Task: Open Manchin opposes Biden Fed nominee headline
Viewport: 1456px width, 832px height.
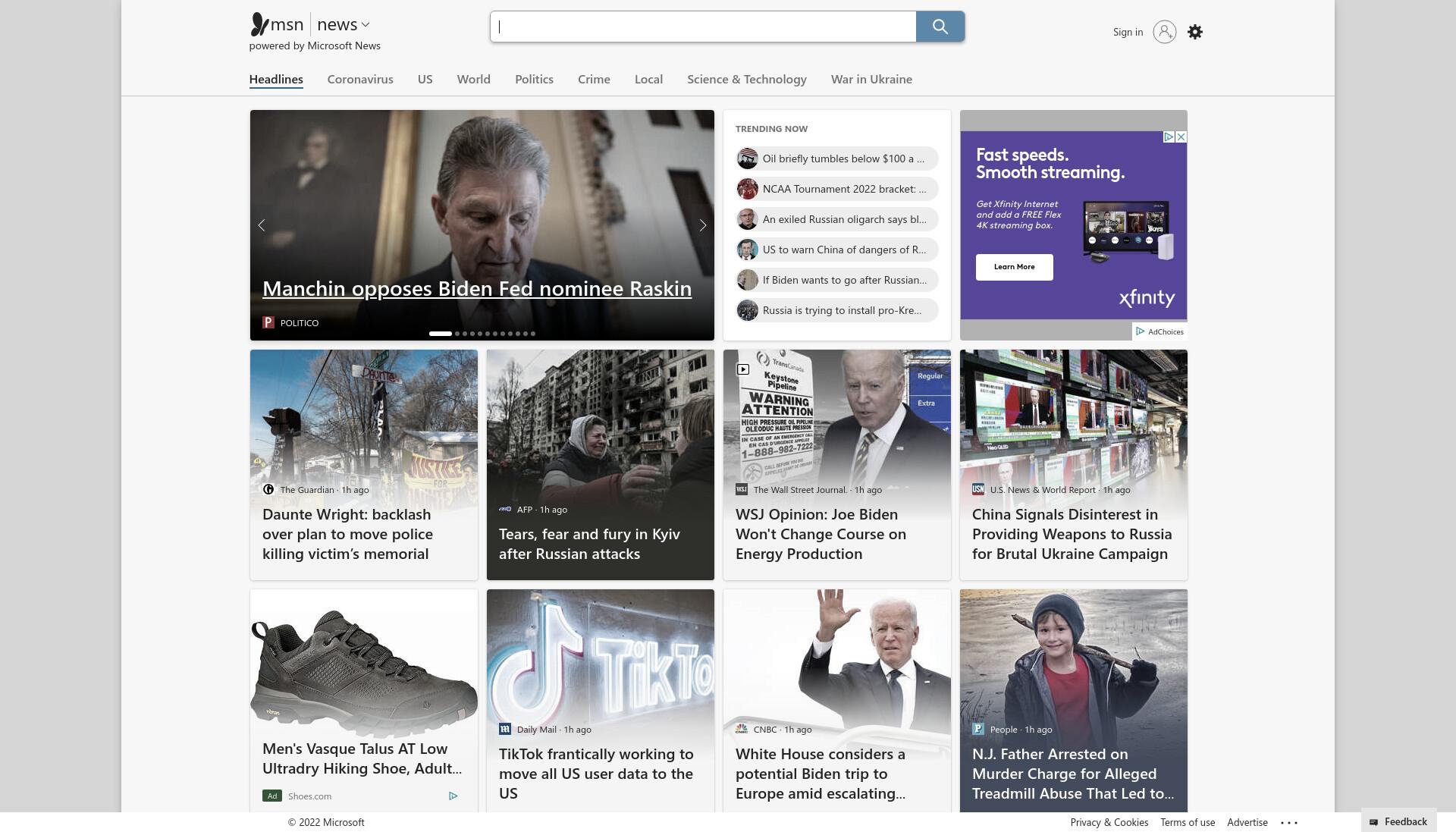Action: tap(477, 289)
